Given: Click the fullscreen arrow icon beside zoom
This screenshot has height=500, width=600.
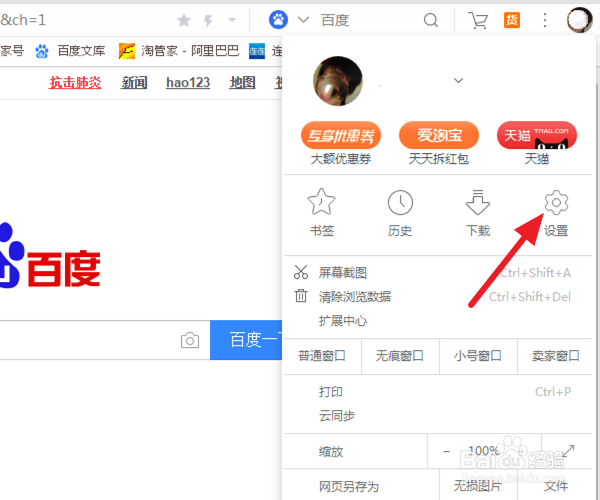Looking at the screenshot, I should pyautogui.click(x=568, y=451).
